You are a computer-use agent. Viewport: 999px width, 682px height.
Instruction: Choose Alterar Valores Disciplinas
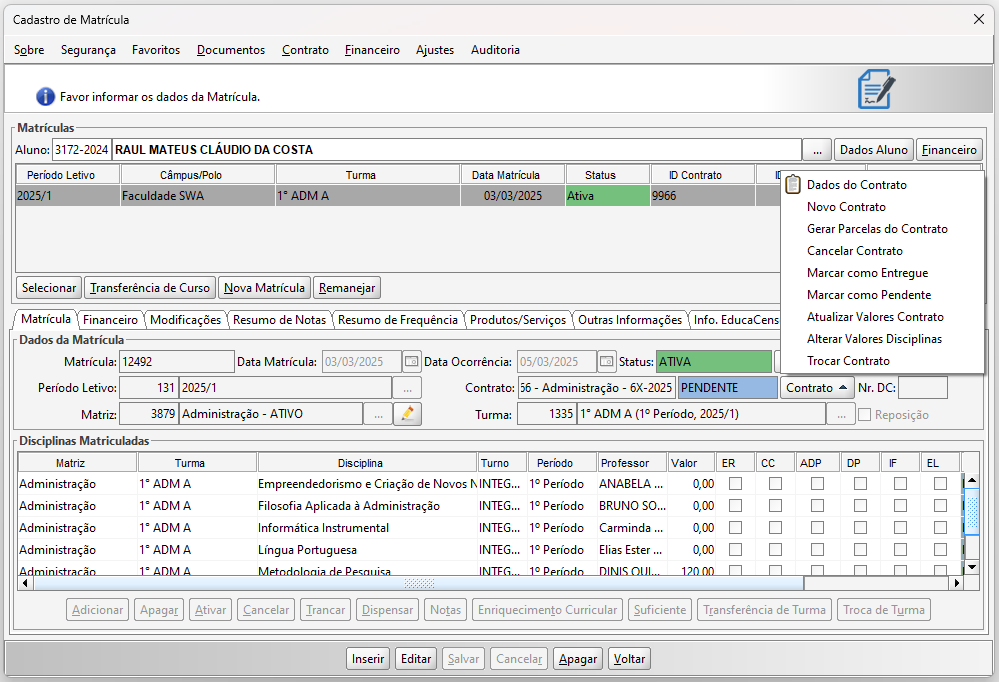882,339
